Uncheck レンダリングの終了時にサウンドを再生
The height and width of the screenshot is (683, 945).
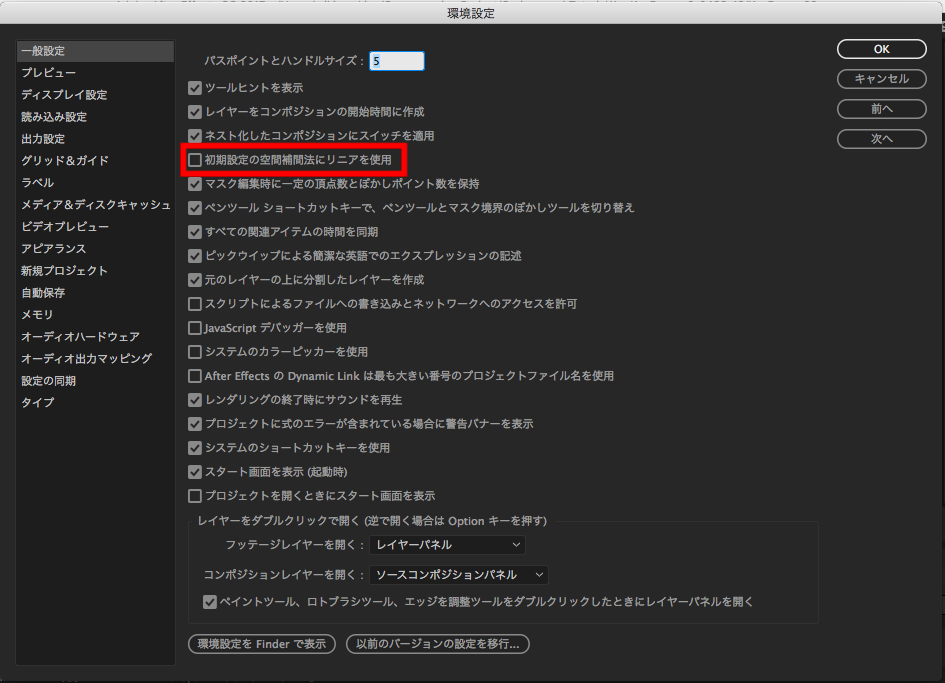coord(195,400)
